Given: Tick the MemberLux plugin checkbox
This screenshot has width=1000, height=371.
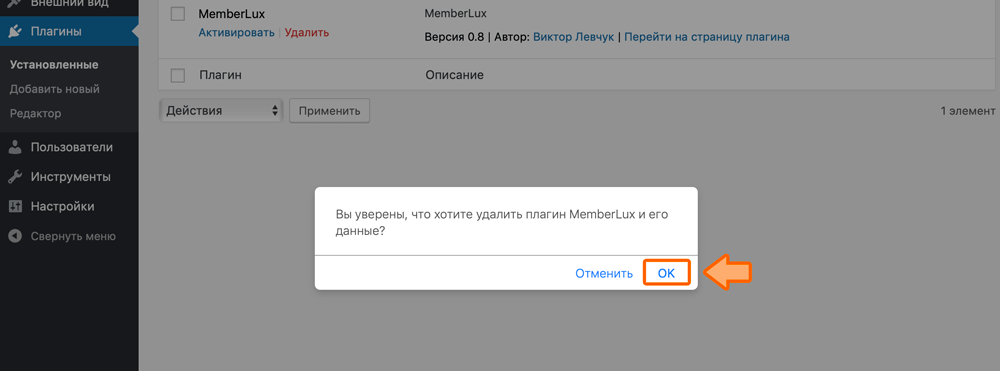Looking at the screenshot, I should click(178, 14).
